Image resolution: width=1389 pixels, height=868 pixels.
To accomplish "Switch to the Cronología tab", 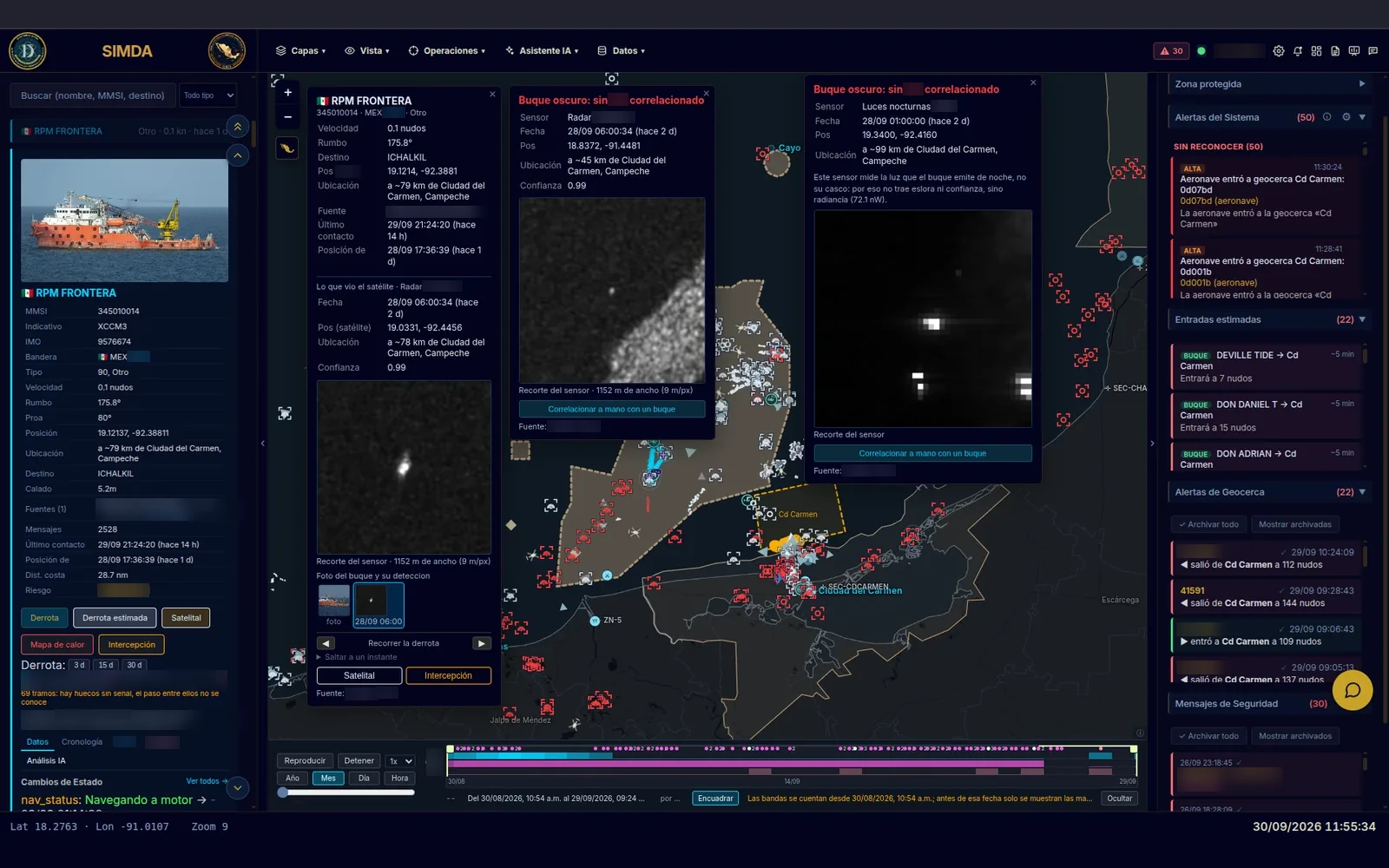I will (x=82, y=742).
